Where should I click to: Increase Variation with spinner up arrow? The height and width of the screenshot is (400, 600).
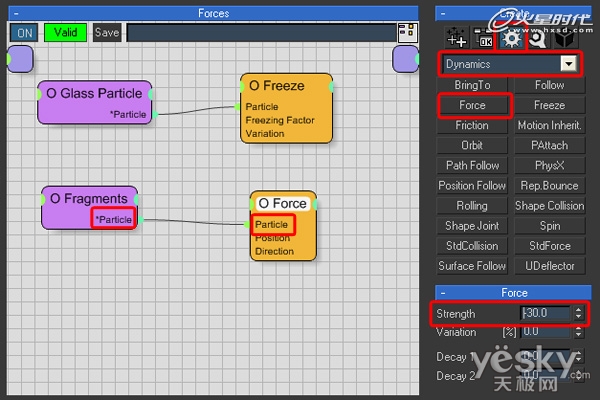pos(579,328)
